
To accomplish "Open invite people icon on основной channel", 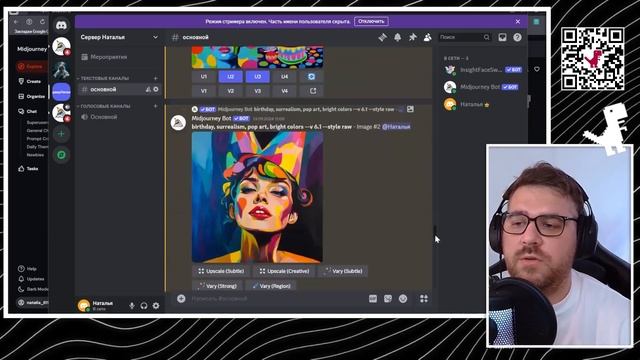I will pos(148,89).
